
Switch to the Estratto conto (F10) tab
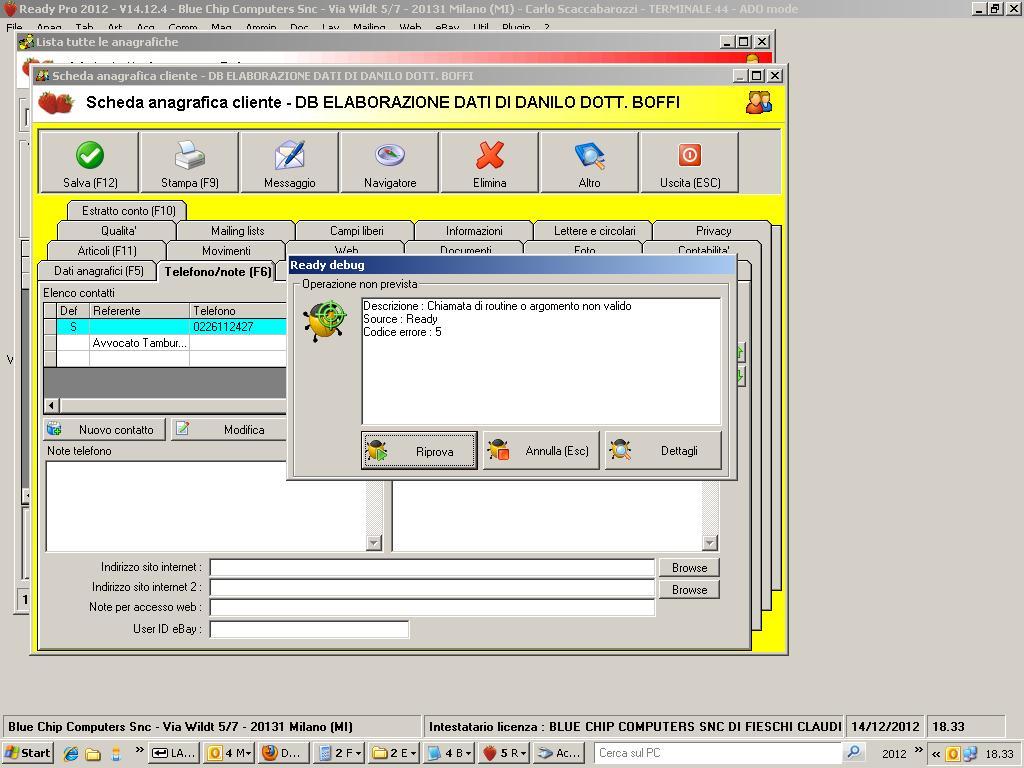point(128,210)
